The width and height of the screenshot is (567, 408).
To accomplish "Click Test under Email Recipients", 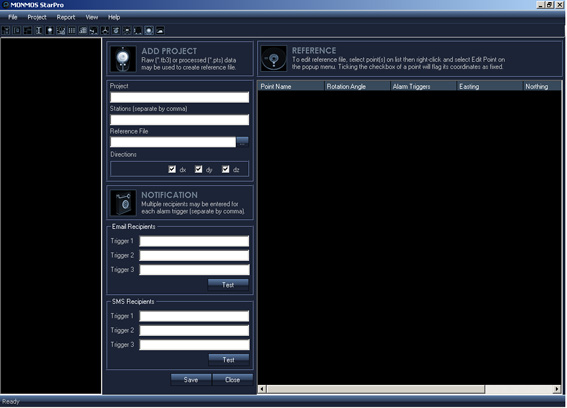I will [228, 285].
